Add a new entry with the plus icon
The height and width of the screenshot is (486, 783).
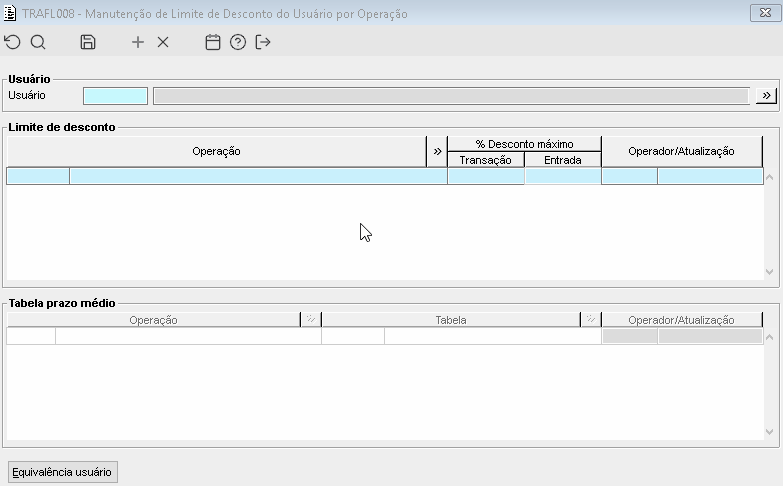(x=138, y=42)
